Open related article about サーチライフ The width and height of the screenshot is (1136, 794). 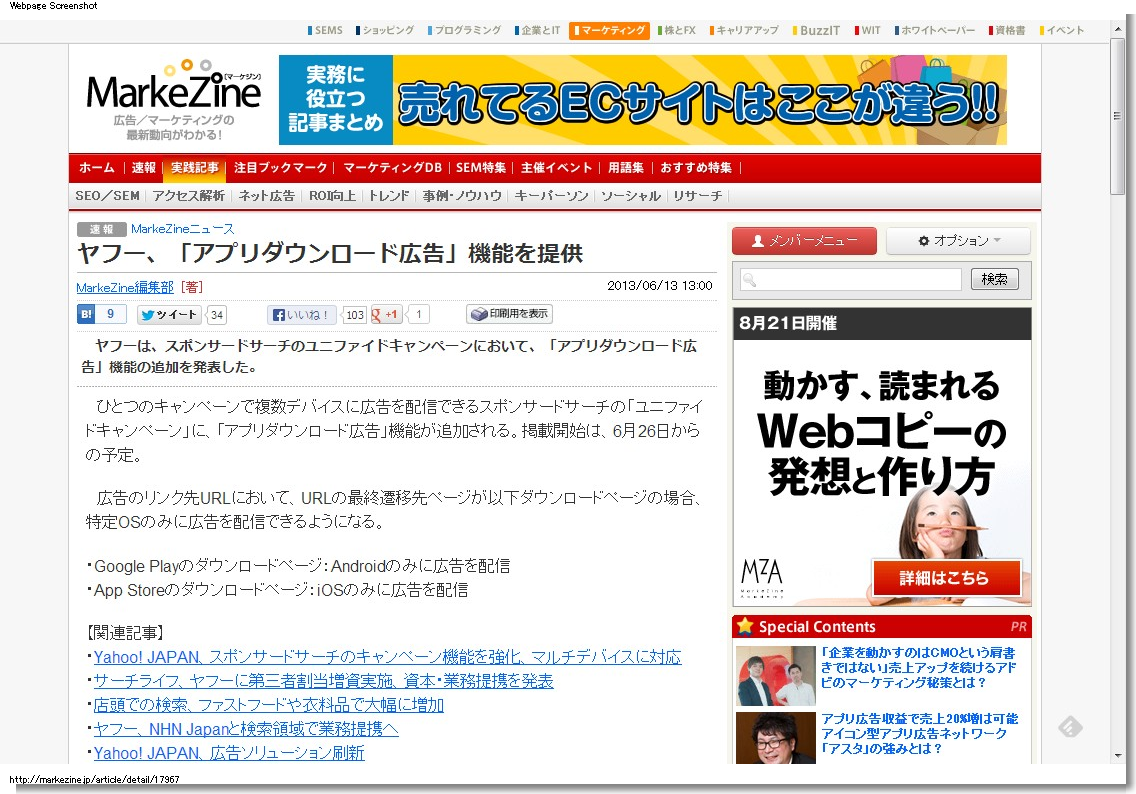click(x=323, y=681)
